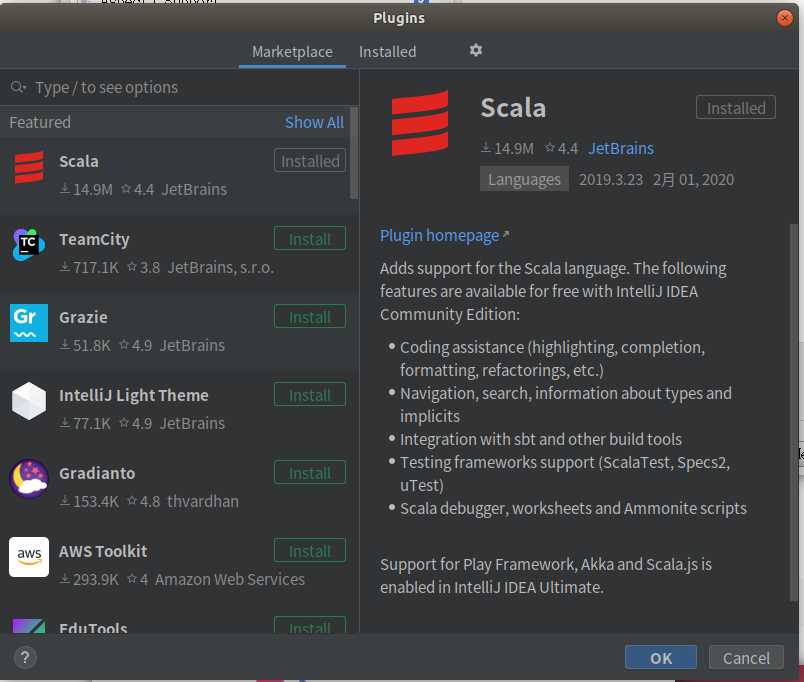This screenshot has width=804, height=682.
Task: Select the Scala plugin row title
Action: pos(78,161)
